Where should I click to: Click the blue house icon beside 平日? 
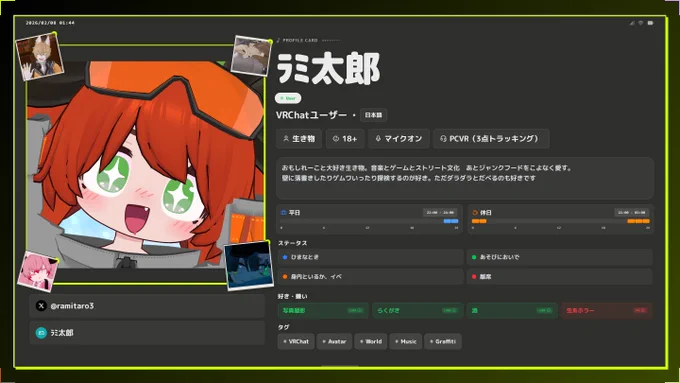[x=284, y=213]
